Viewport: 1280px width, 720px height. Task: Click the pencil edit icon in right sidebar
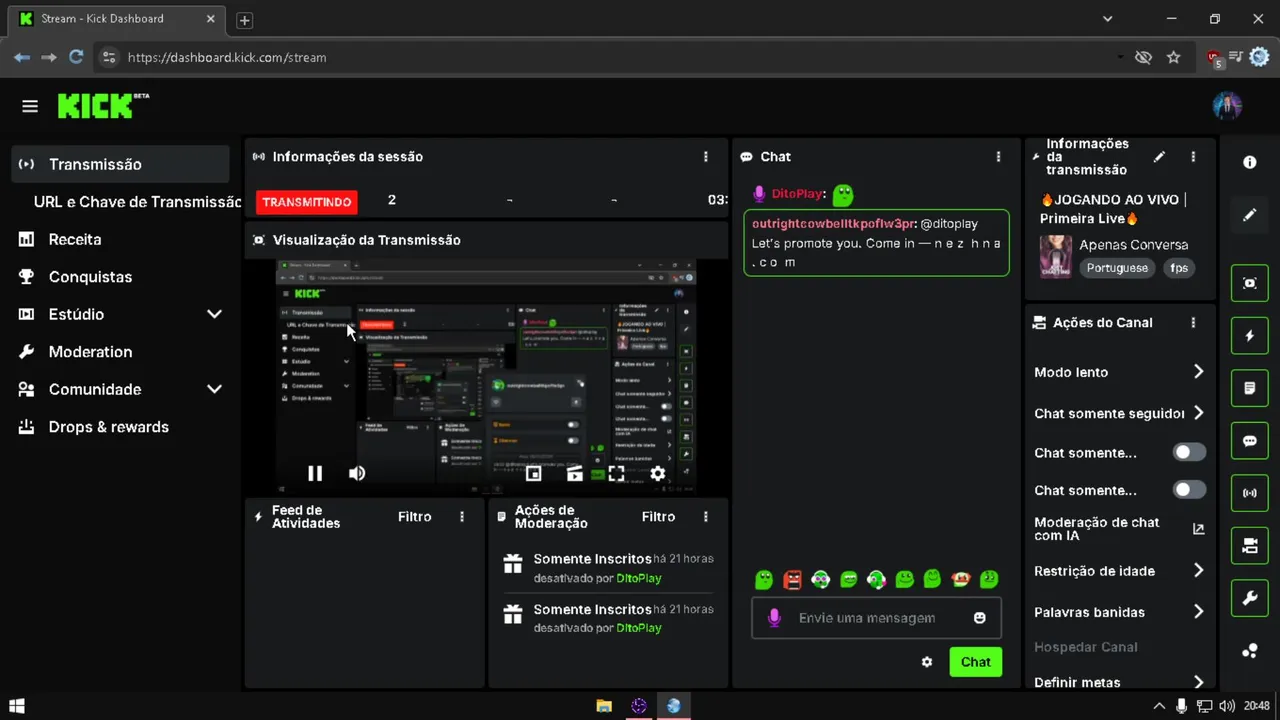(1250, 215)
